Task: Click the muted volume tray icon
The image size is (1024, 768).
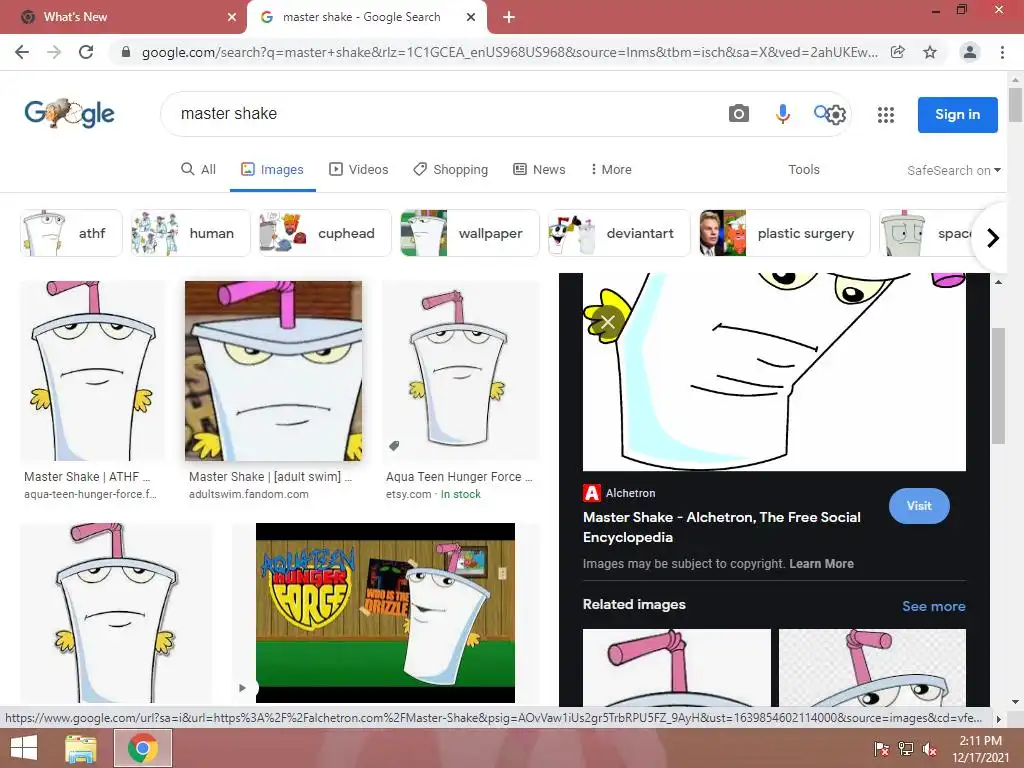Action: tap(929, 749)
